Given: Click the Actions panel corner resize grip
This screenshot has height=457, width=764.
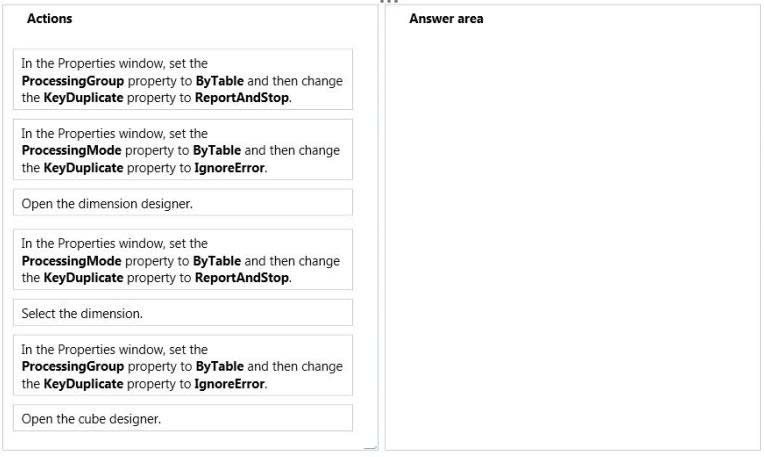Looking at the screenshot, I should pos(372,446).
